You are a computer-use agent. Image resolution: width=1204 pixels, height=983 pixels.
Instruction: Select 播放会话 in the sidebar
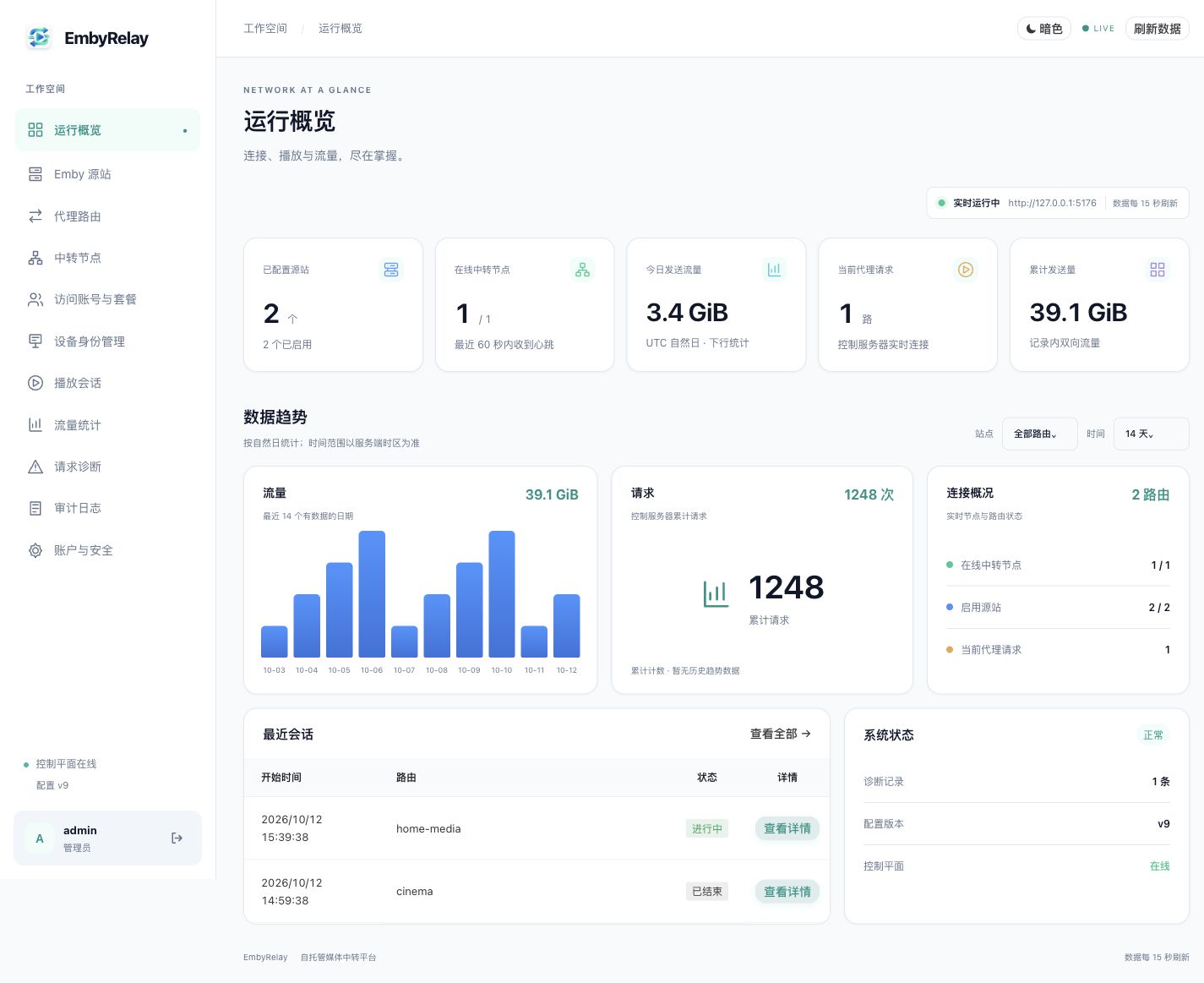pyautogui.click(x=107, y=383)
